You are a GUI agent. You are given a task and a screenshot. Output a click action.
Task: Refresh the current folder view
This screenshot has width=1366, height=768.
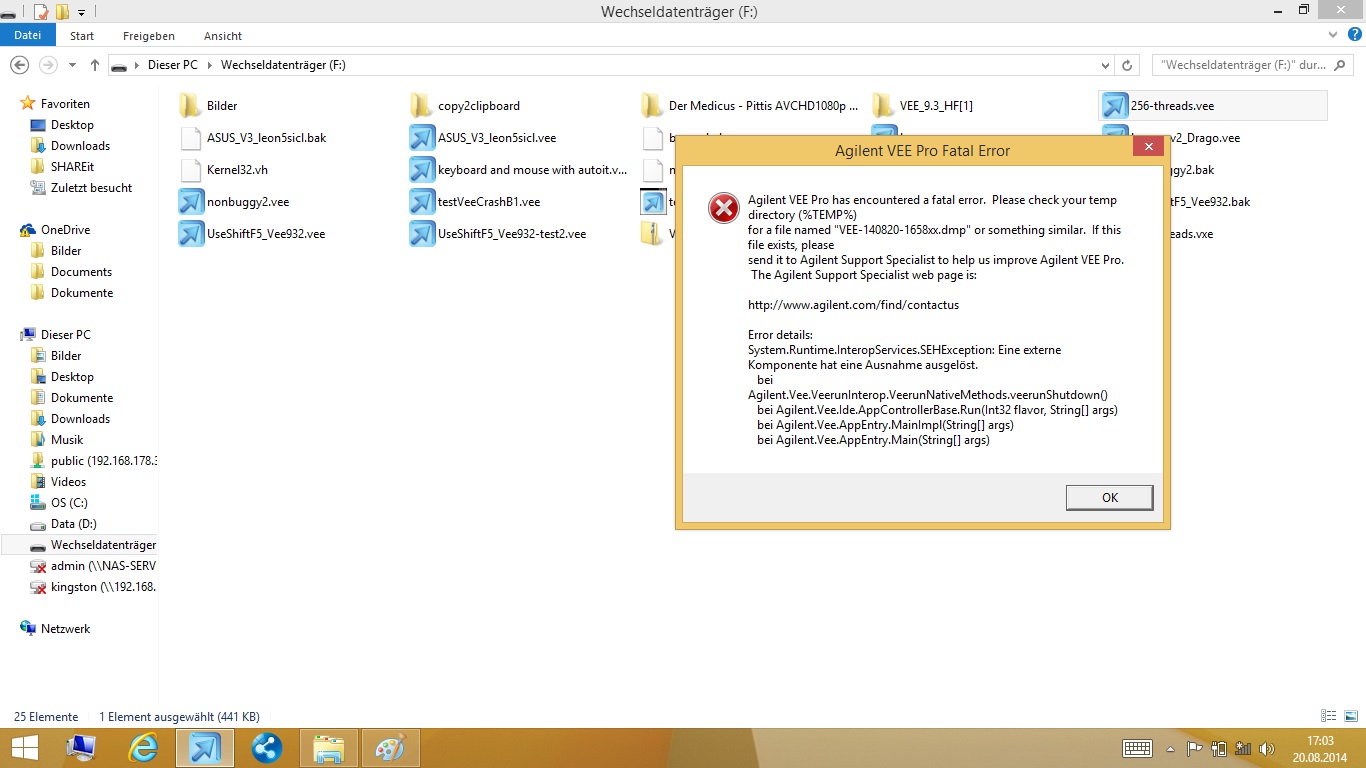tap(1127, 65)
